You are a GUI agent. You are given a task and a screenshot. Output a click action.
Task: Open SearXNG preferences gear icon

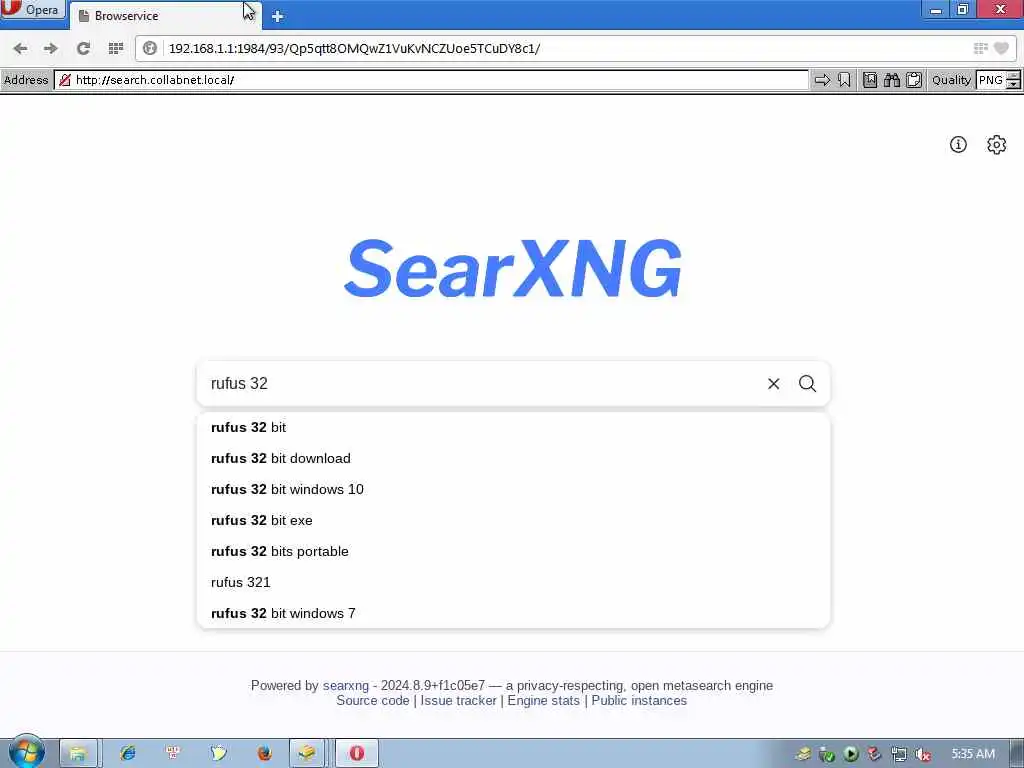(x=997, y=144)
